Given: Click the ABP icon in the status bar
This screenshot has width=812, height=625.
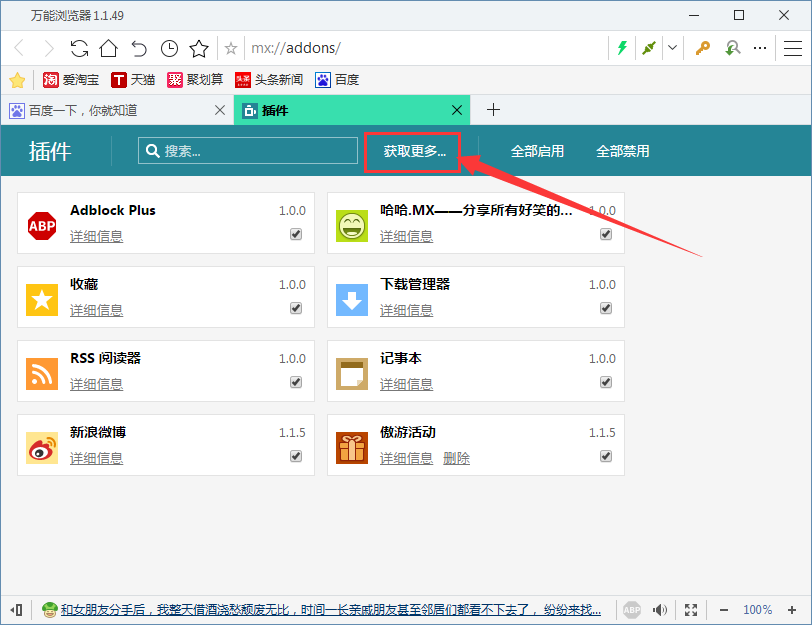Looking at the screenshot, I should click(632, 609).
